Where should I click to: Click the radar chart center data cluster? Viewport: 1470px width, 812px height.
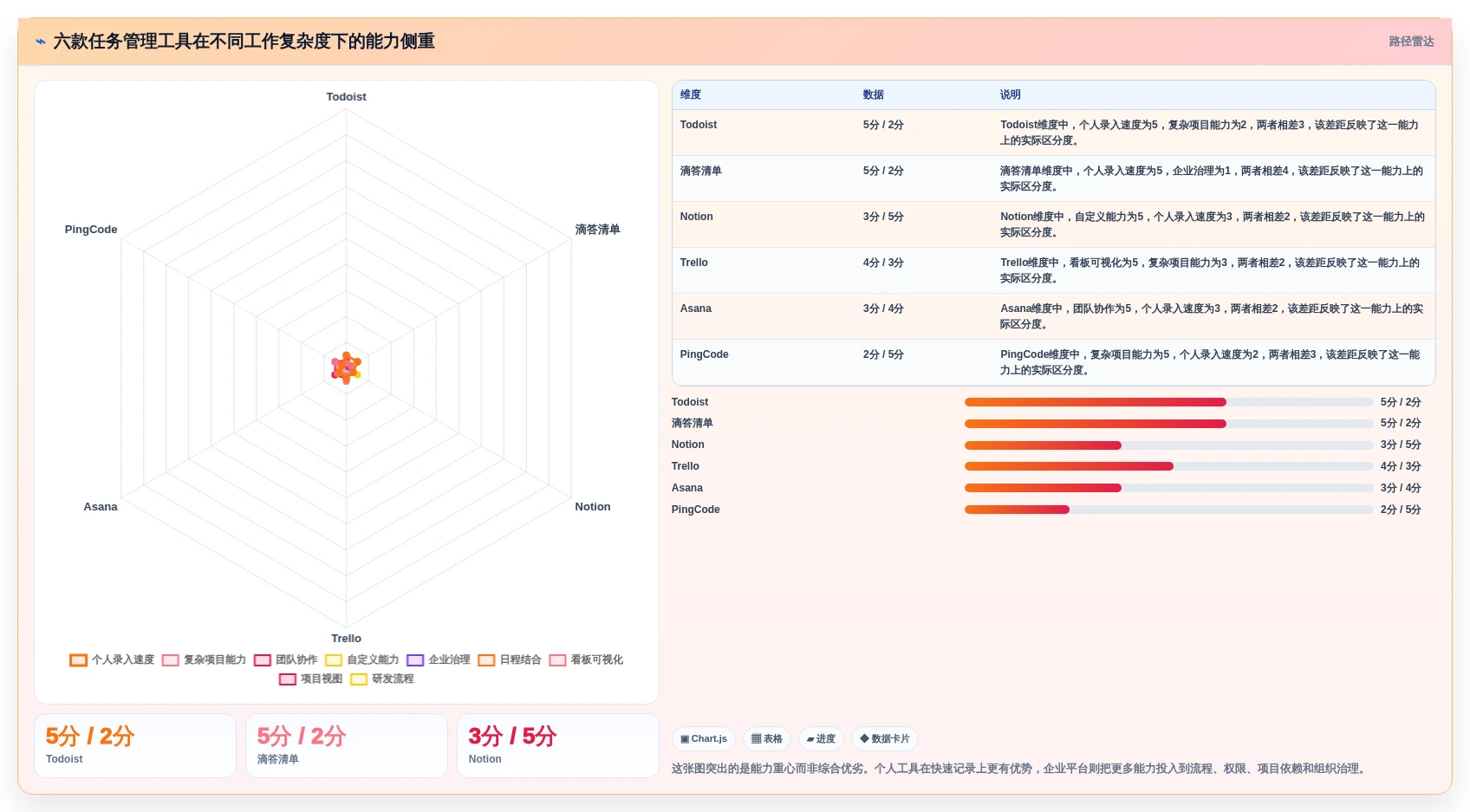click(x=346, y=368)
